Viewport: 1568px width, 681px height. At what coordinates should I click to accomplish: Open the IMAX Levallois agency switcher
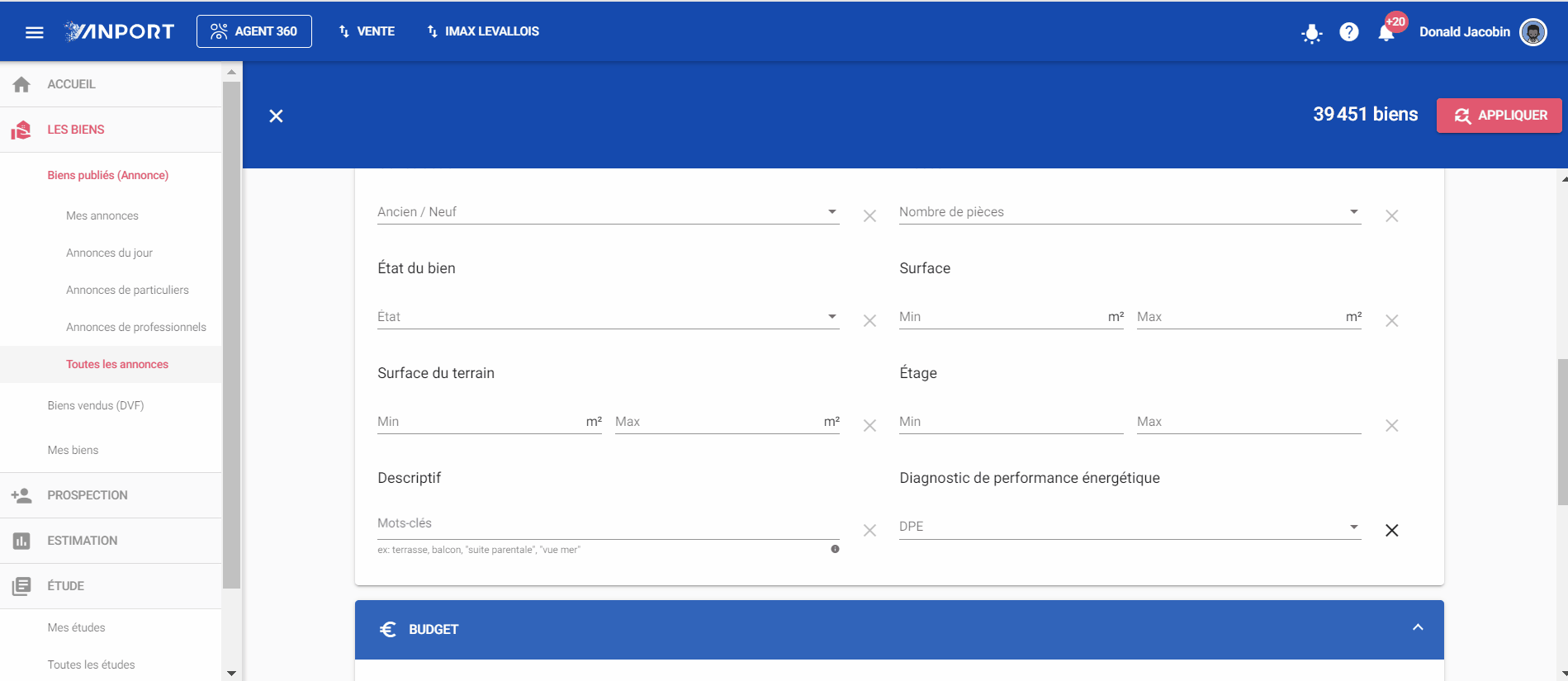click(483, 31)
